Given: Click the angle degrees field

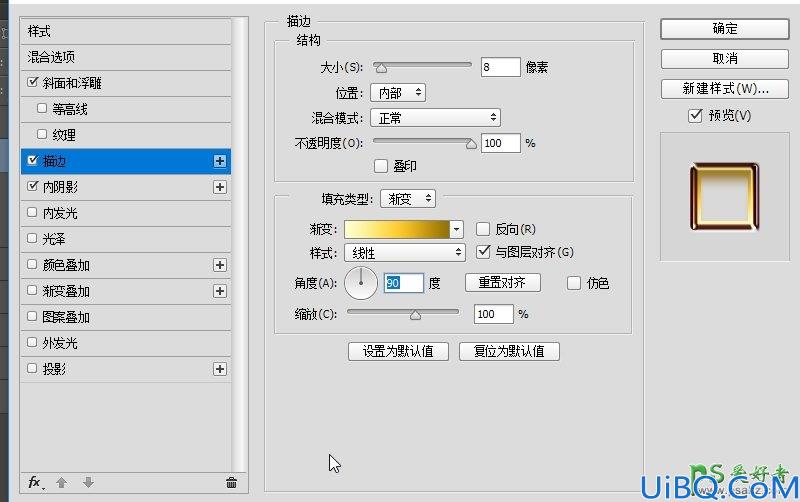Looking at the screenshot, I should coord(404,283).
